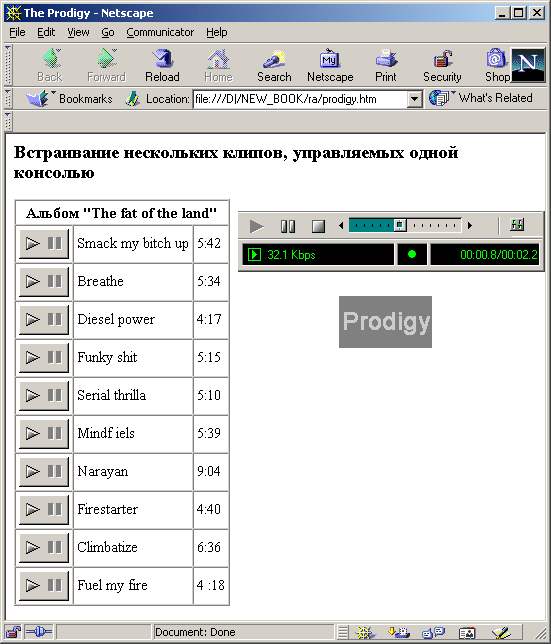Open the Help menu
This screenshot has width=551, height=644.
click(x=216, y=32)
